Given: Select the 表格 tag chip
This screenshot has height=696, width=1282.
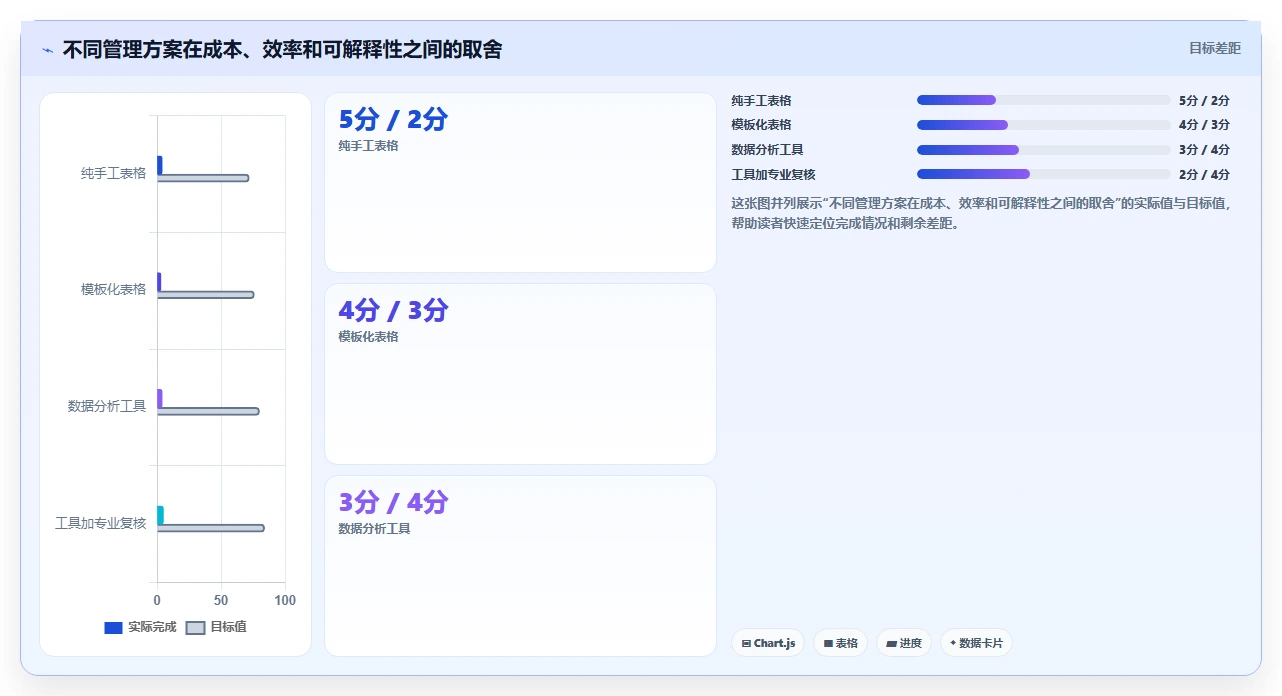Looking at the screenshot, I should pyautogui.click(x=840, y=643).
